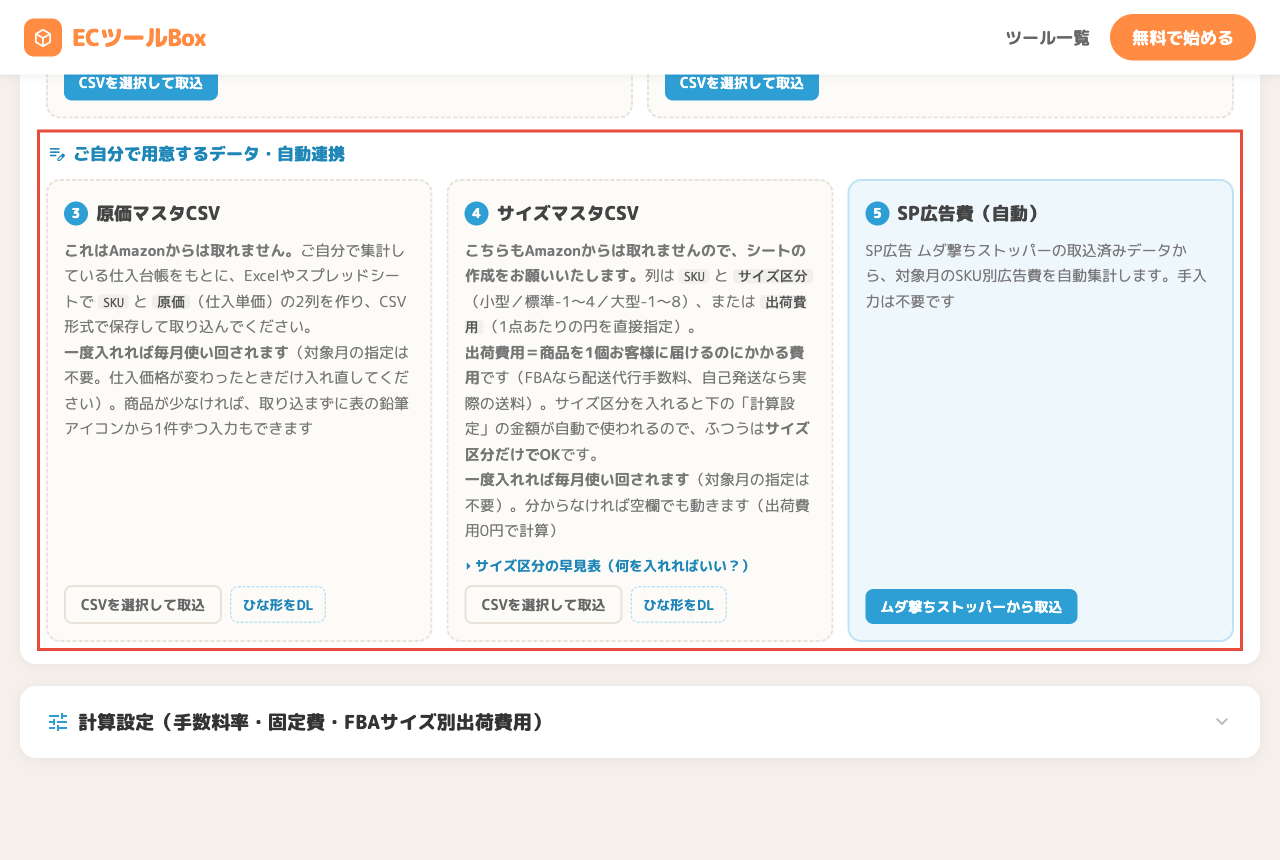
Task: Click the number 4 badge on サイズマスタCSV
Action: 477,213
